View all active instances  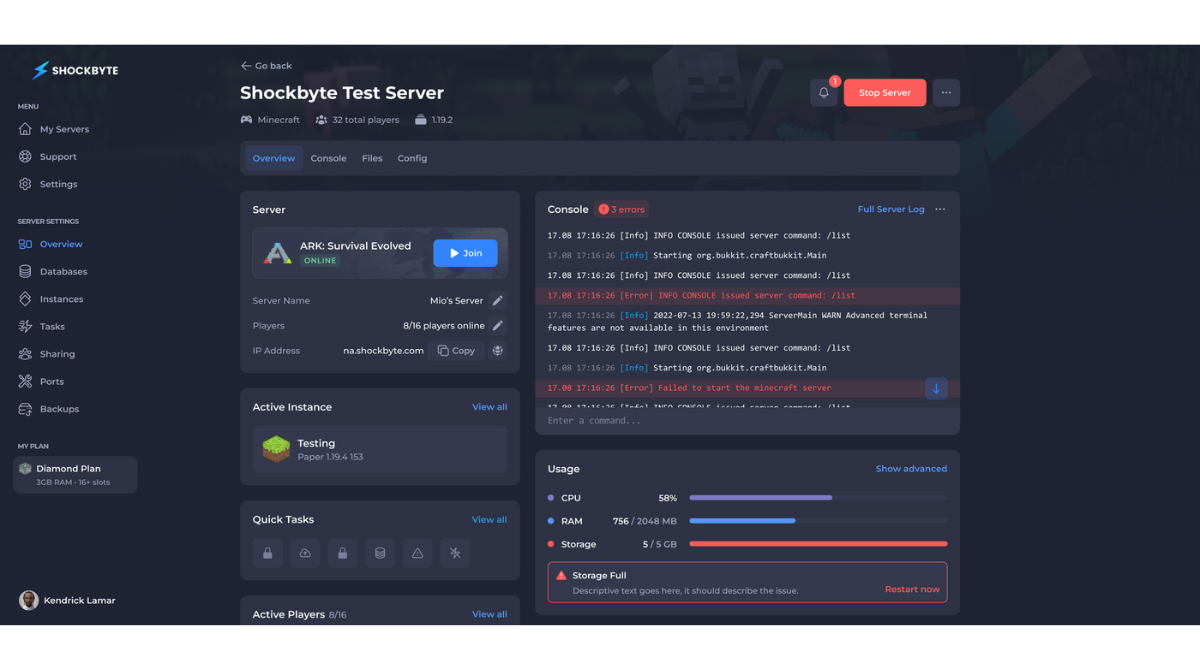[489, 407]
